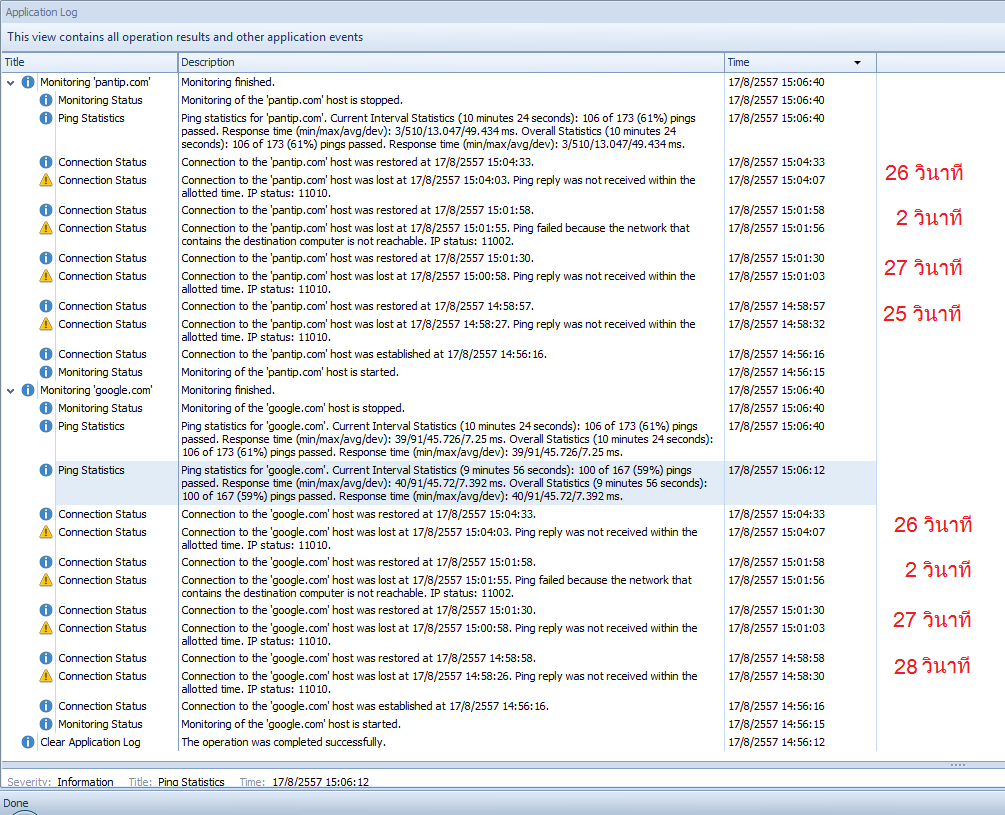
Task: Click info icon of highlighted Ping Statistics 15:06:12 row
Action: 46,470
